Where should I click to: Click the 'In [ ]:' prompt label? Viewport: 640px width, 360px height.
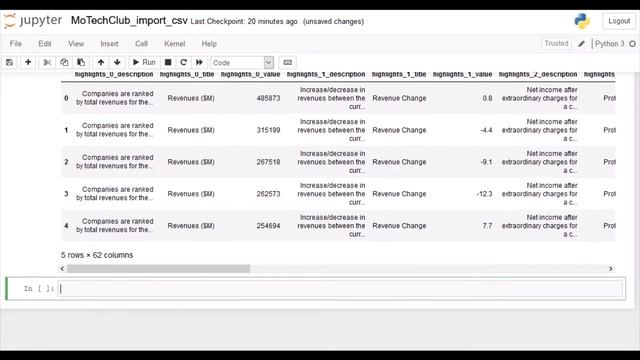(38, 289)
